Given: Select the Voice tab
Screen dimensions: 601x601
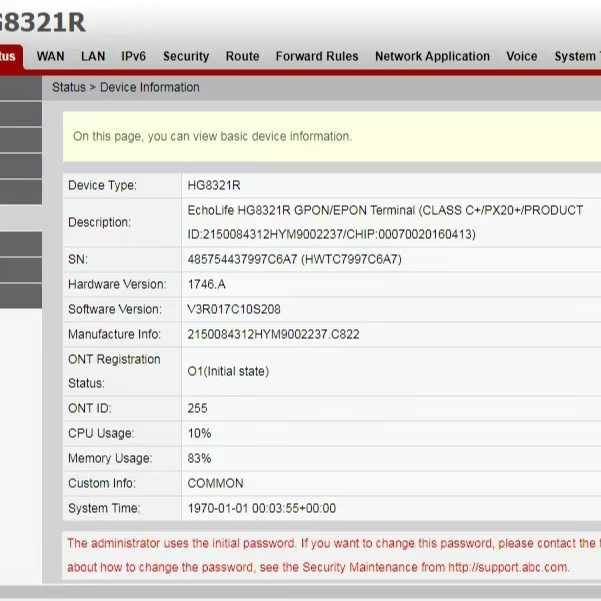Looking at the screenshot, I should coord(521,57).
